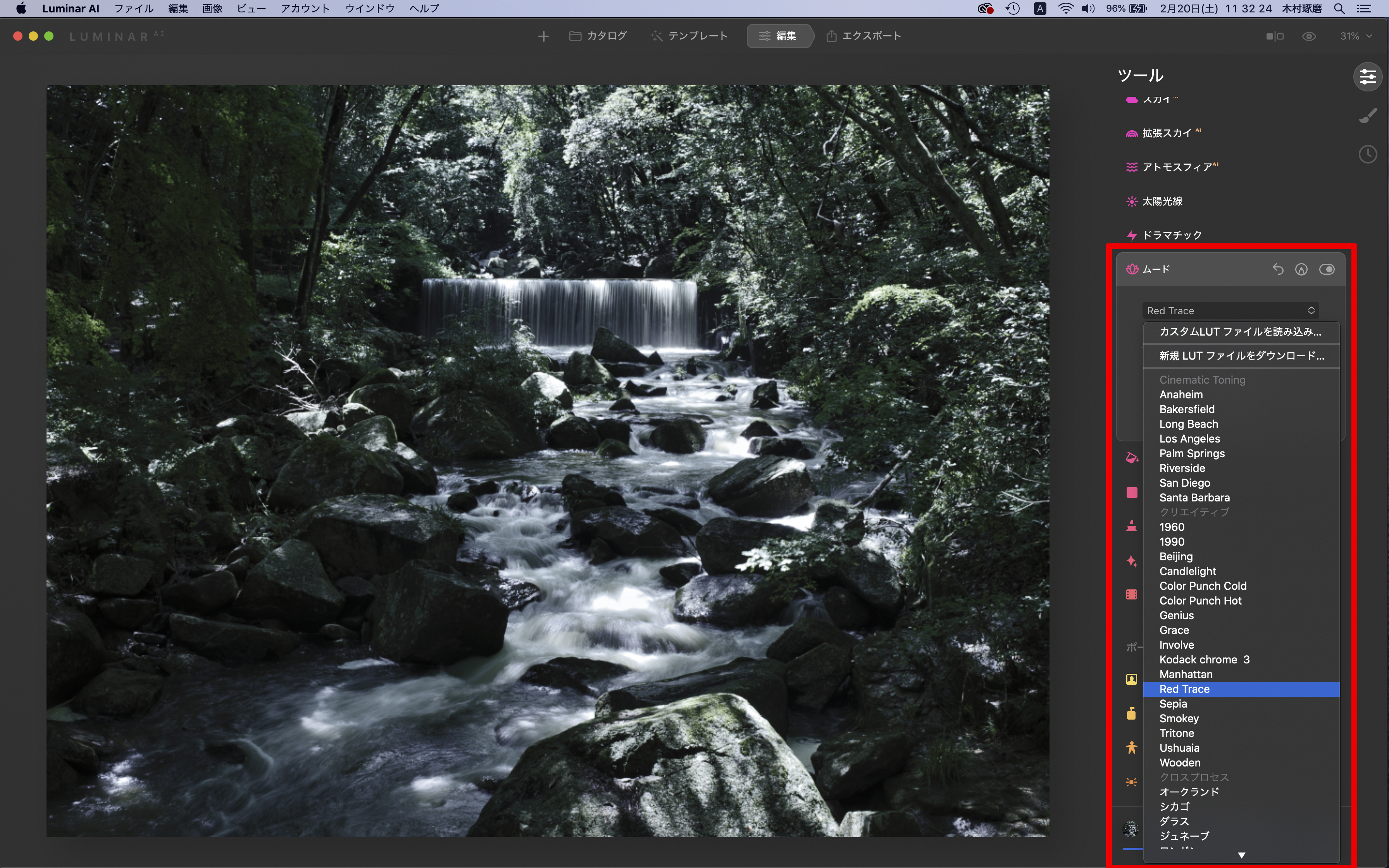Open the Catalog tab
Screen dimensions: 1389x868
tap(598, 36)
